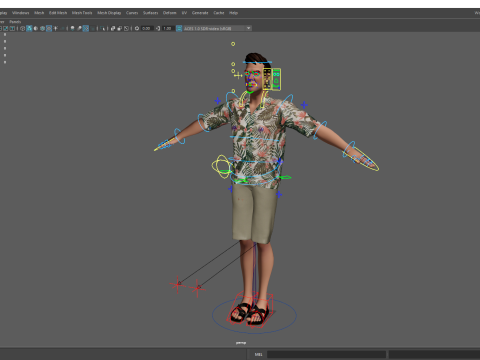Click the Safe Action gate icon
The height and width of the screenshot is (360, 480).
6,28
